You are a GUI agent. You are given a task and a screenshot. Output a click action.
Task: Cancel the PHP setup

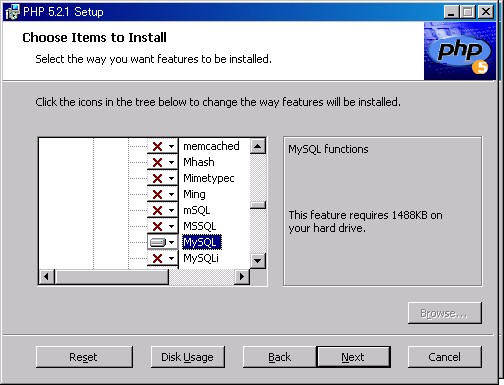tap(445, 357)
